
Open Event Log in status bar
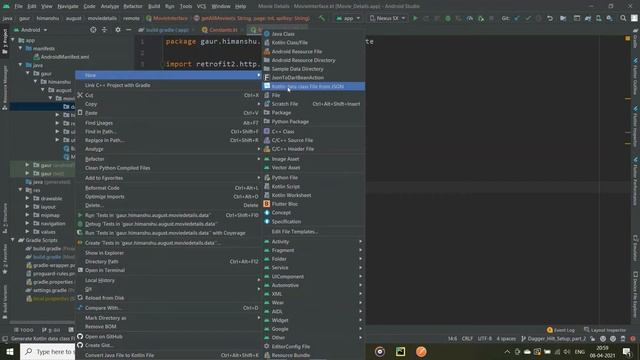click(x=560, y=330)
